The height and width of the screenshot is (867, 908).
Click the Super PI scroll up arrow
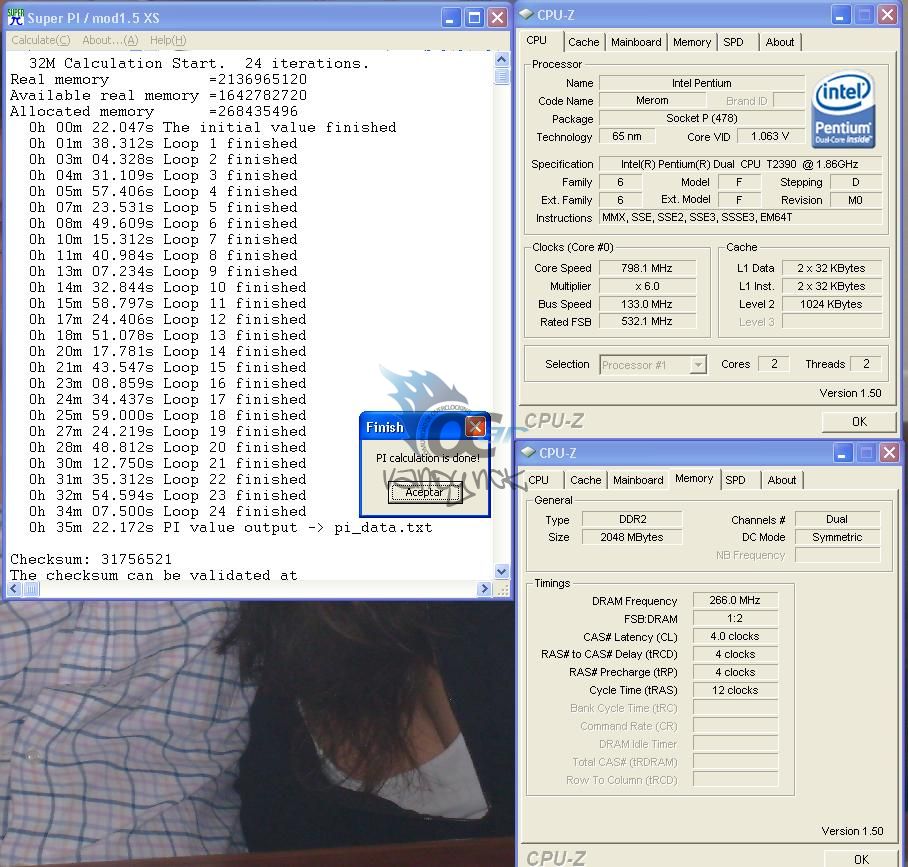[x=501, y=59]
